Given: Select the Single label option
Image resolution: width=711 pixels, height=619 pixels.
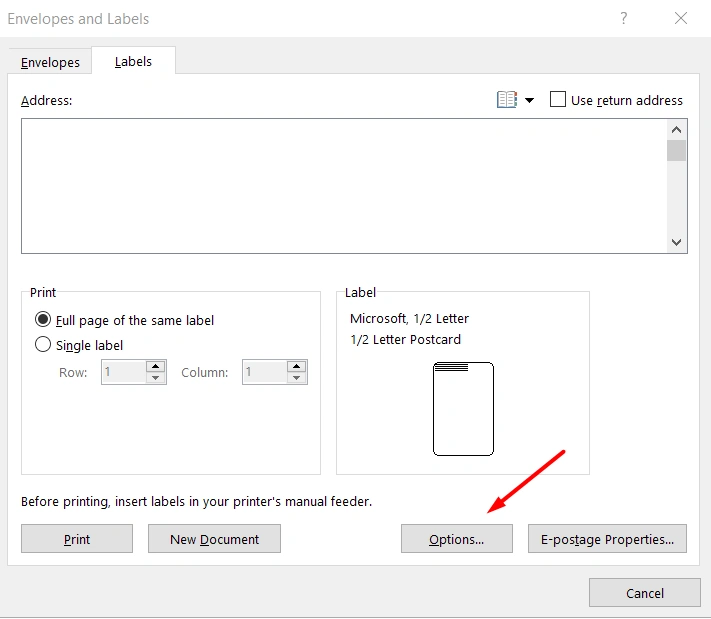Looking at the screenshot, I should coord(43,345).
